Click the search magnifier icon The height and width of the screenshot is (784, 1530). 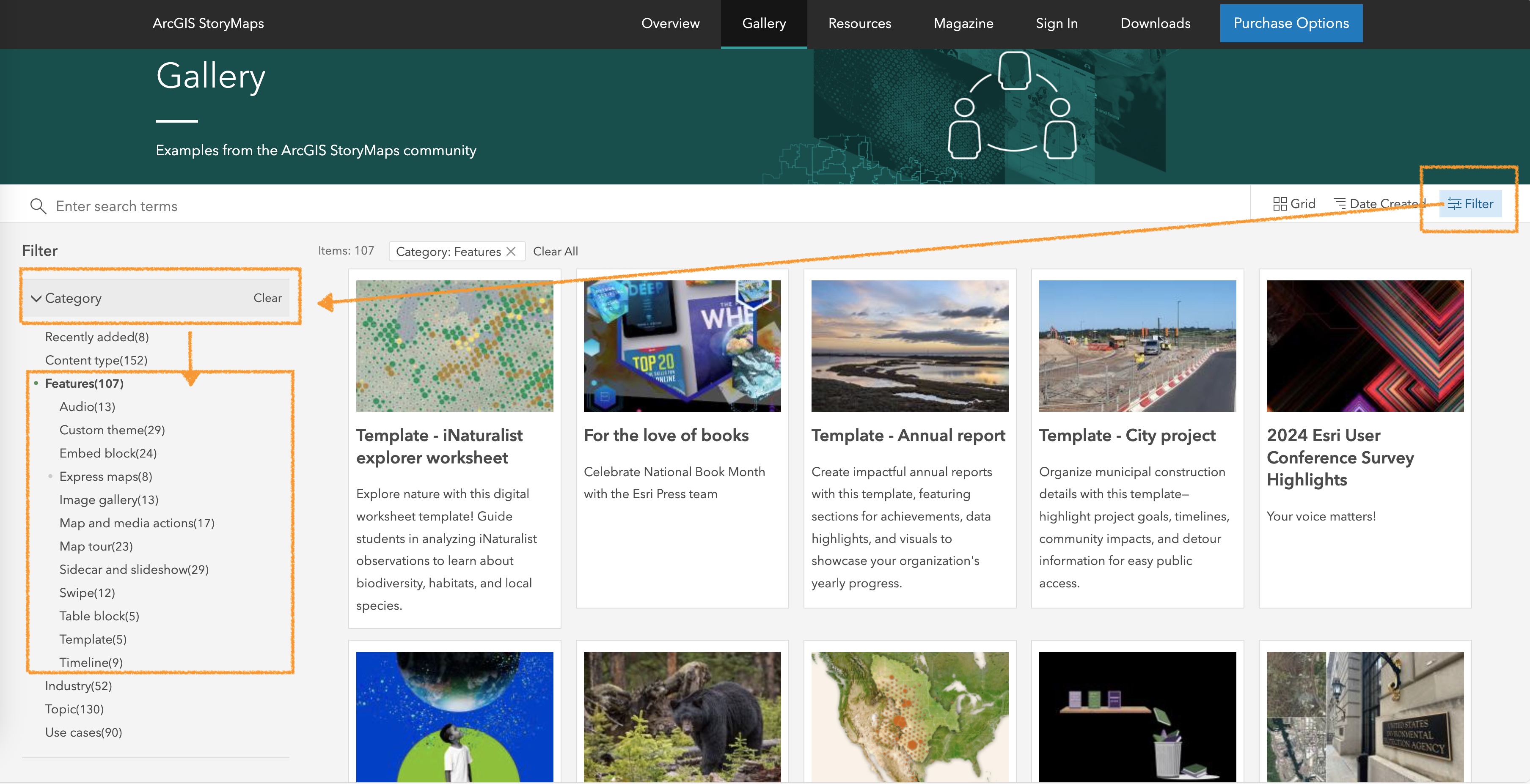(x=38, y=206)
